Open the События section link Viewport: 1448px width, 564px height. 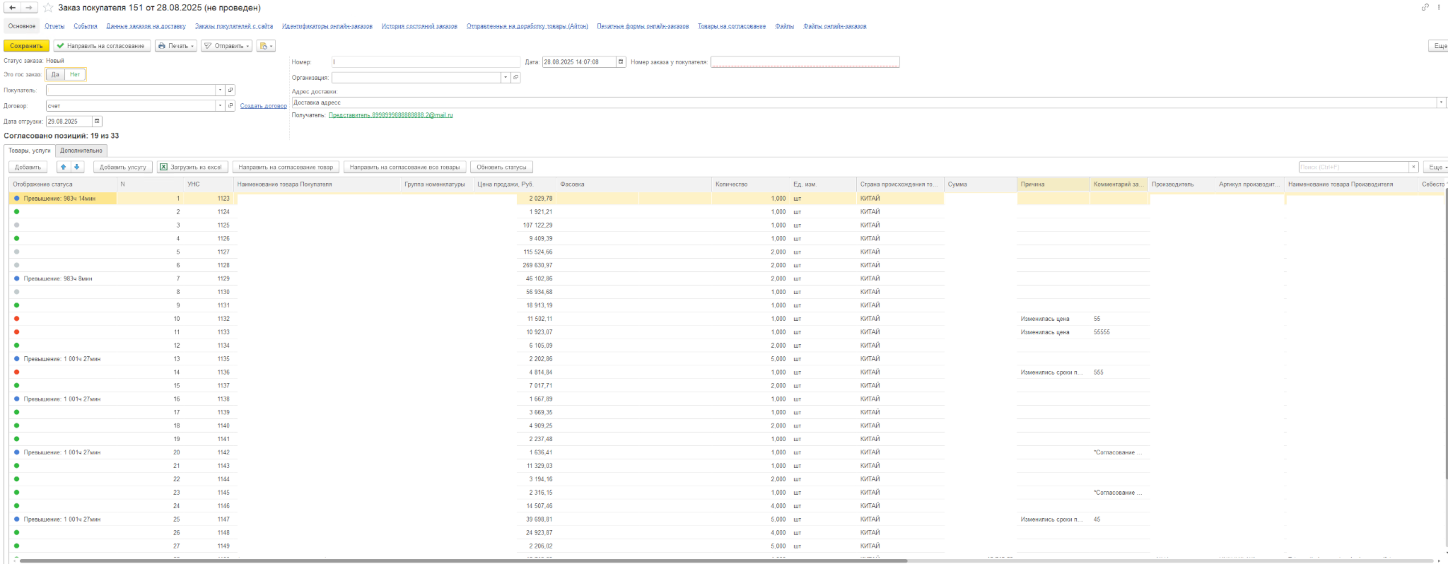(85, 26)
